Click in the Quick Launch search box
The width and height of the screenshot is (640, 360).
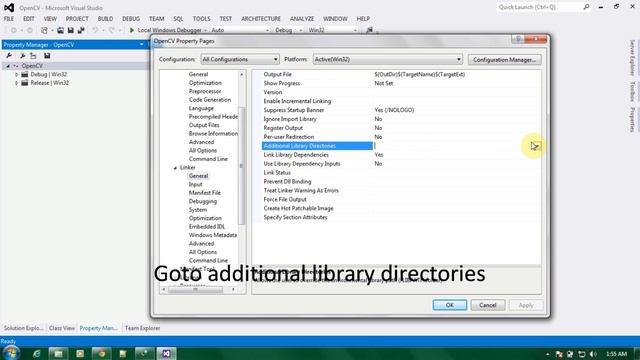(539, 7)
